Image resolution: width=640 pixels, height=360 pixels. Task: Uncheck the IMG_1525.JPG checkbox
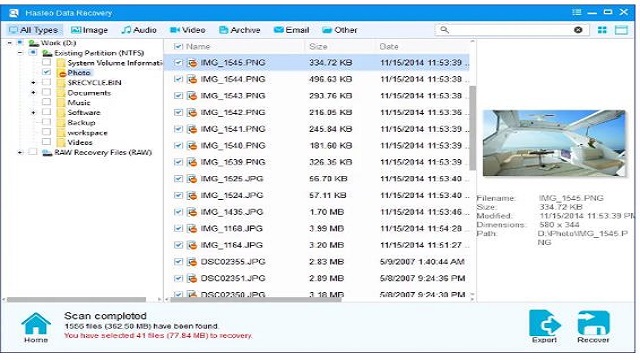click(178, 179)
